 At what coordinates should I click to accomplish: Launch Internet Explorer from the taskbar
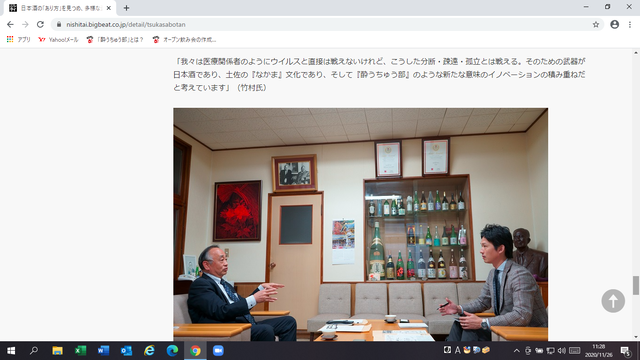149,351
